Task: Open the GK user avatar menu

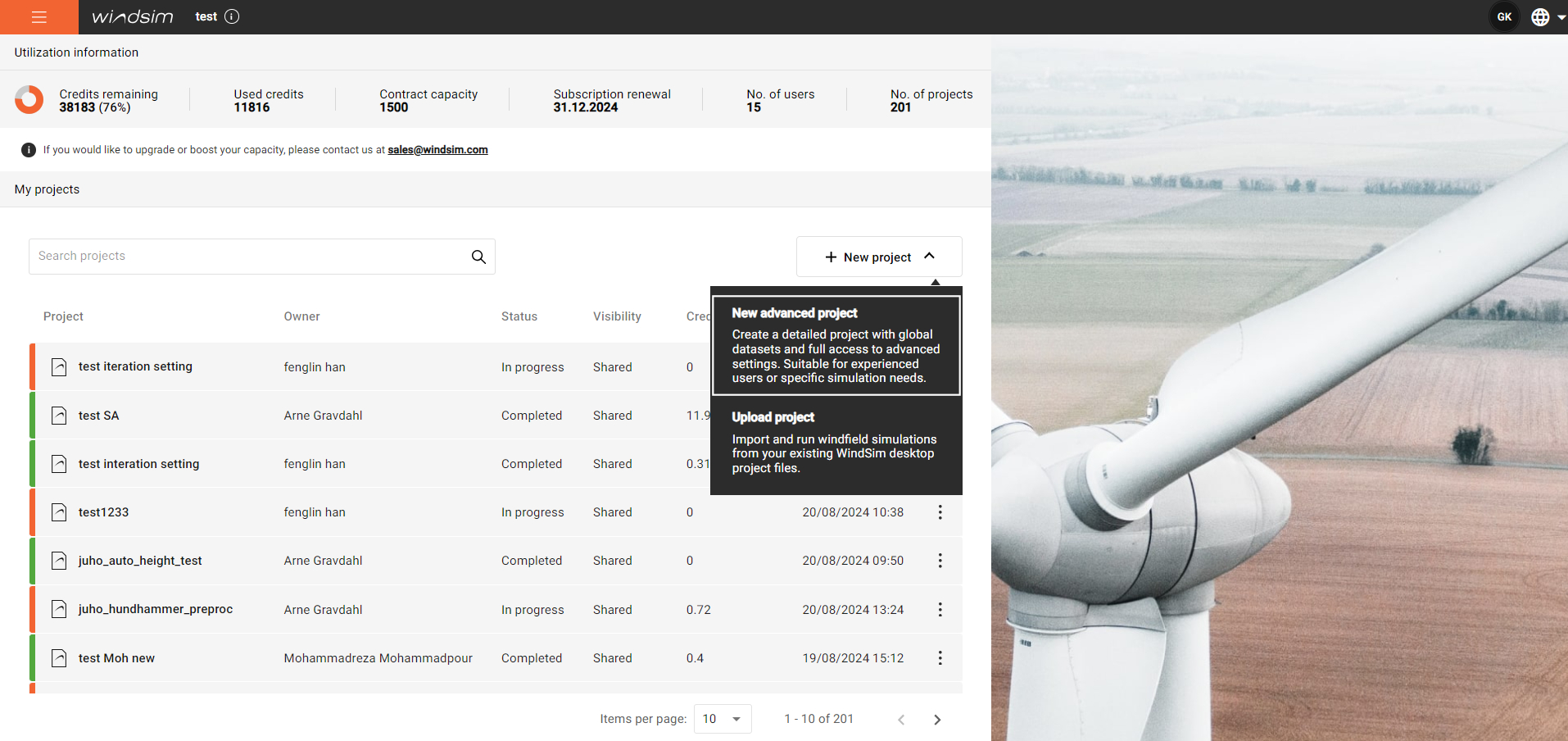Action: [x=1504, y=17]
